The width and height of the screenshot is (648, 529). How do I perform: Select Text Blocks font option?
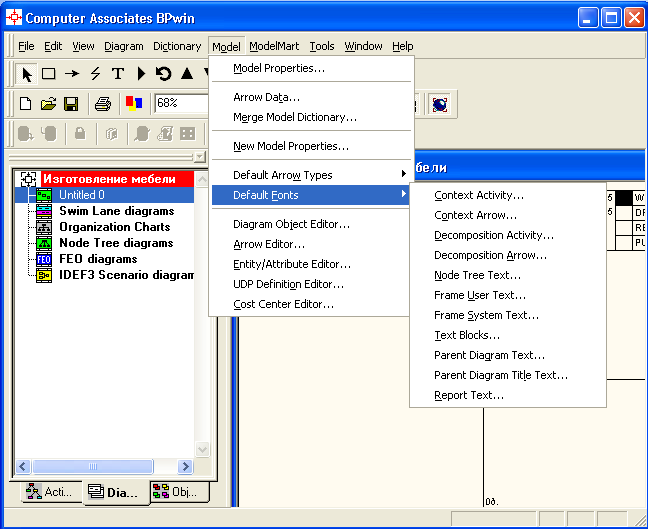508,335
